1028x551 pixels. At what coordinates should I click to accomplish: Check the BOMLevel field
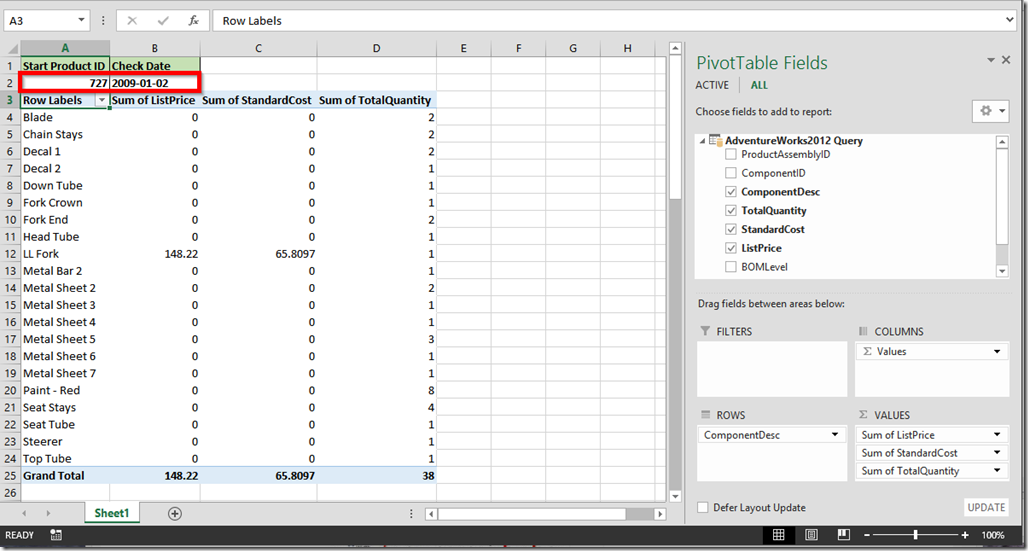pos(731,267)
